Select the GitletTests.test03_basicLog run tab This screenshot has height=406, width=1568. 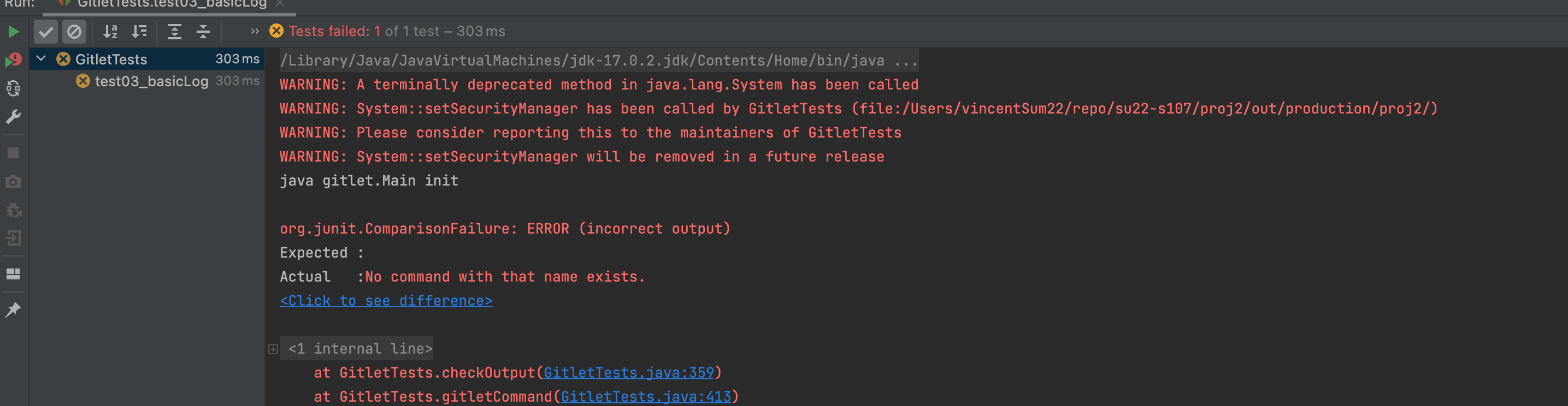[x=172, y=4]
